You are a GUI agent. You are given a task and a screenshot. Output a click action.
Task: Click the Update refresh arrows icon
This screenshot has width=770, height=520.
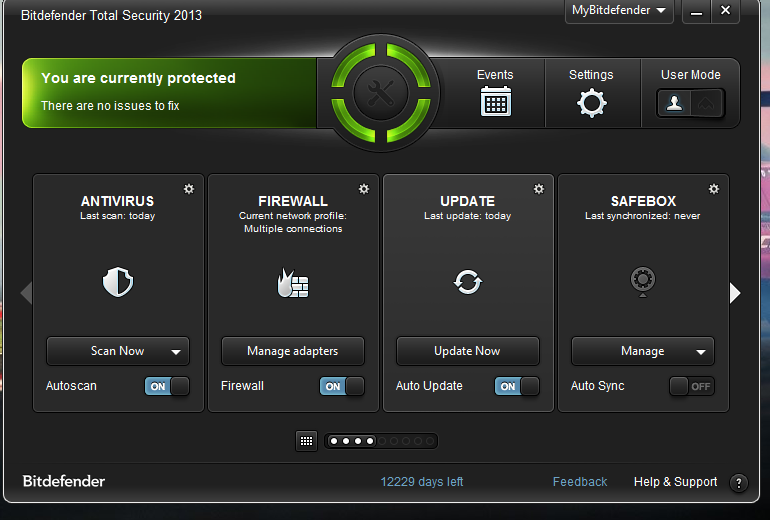(468, 282)
